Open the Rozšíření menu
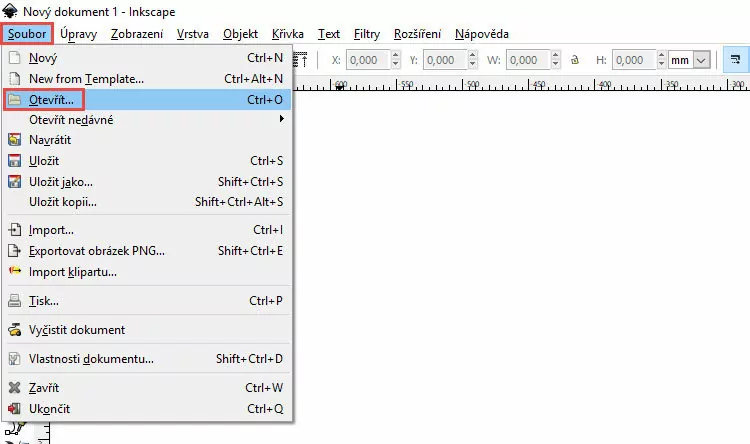Viewport: 750px width, 444px height. click(418, 33)
